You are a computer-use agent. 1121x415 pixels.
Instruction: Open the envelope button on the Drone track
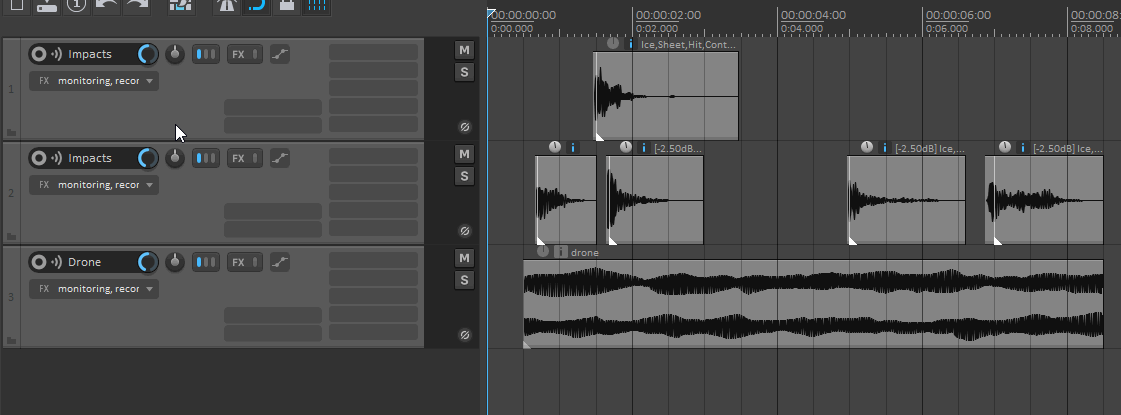pos(280,262)
